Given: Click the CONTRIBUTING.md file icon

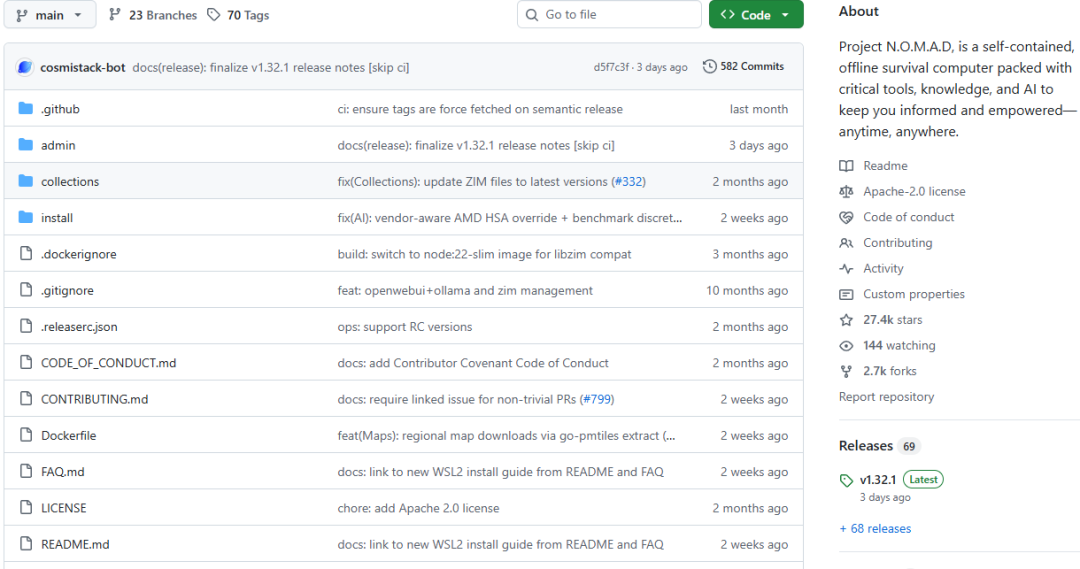Looking at the screenshot, I should pos(26,399).
